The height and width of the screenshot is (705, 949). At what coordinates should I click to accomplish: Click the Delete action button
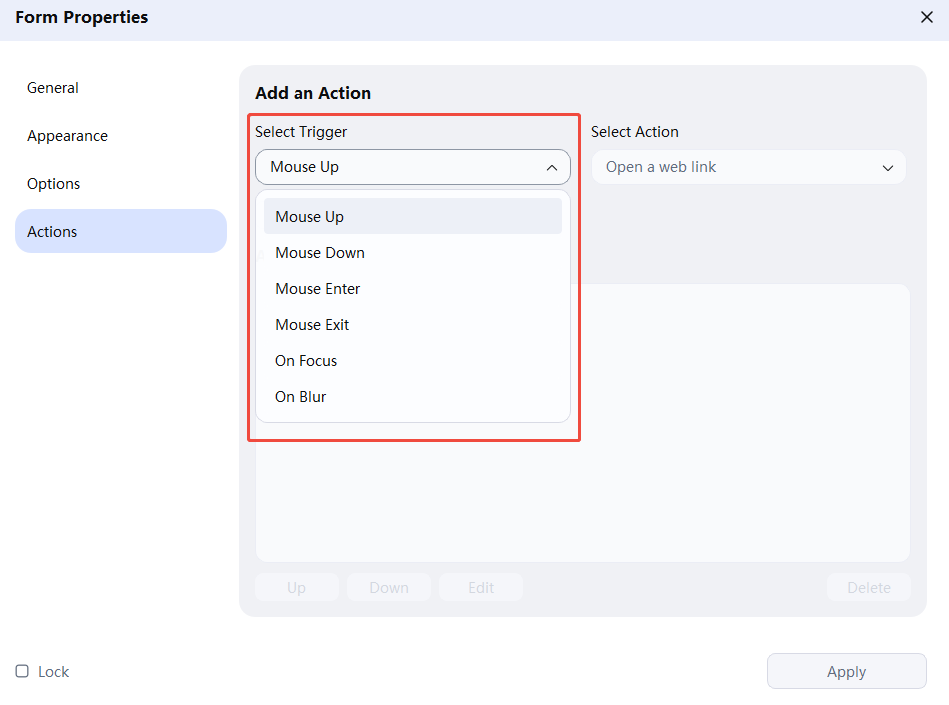point(868,588)
